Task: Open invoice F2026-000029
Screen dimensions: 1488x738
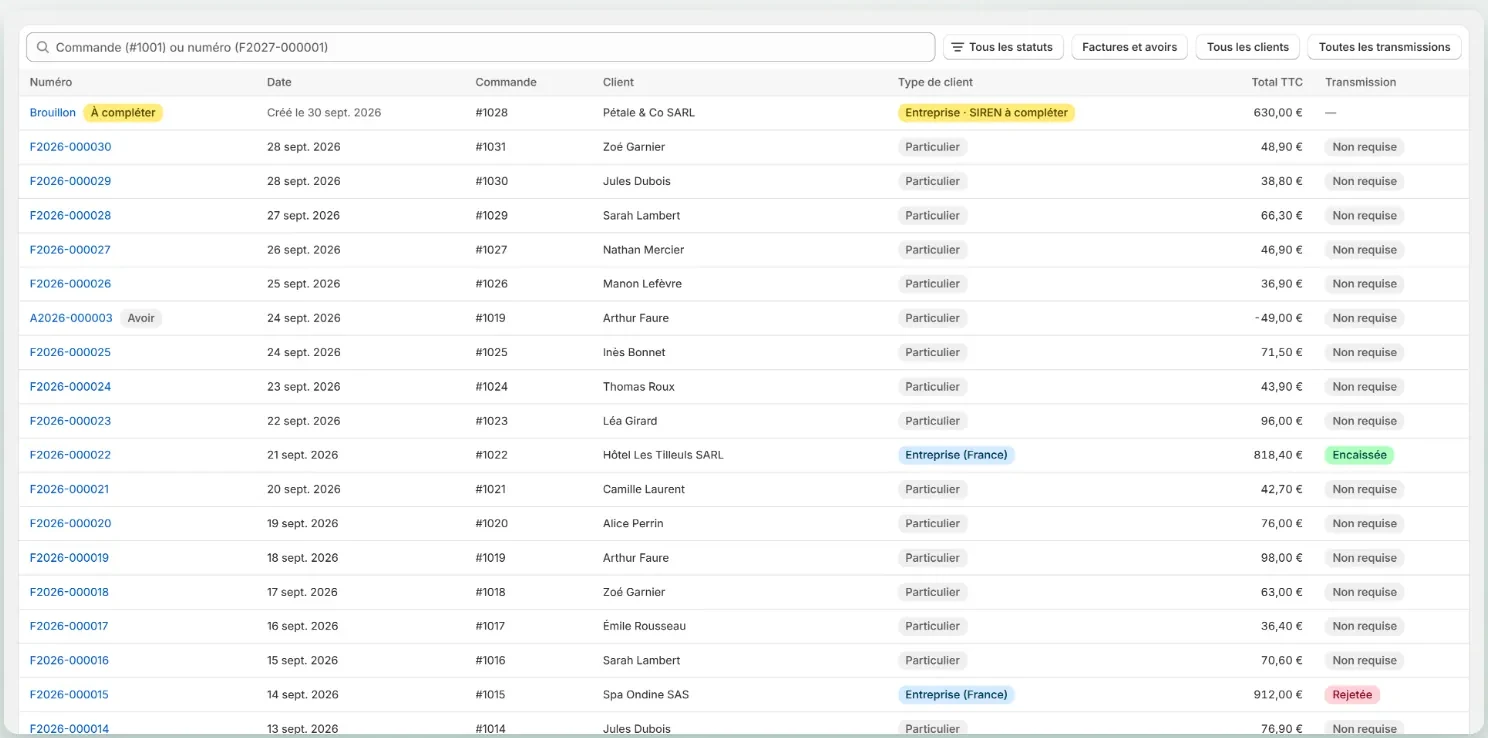Action: (70, 181)
